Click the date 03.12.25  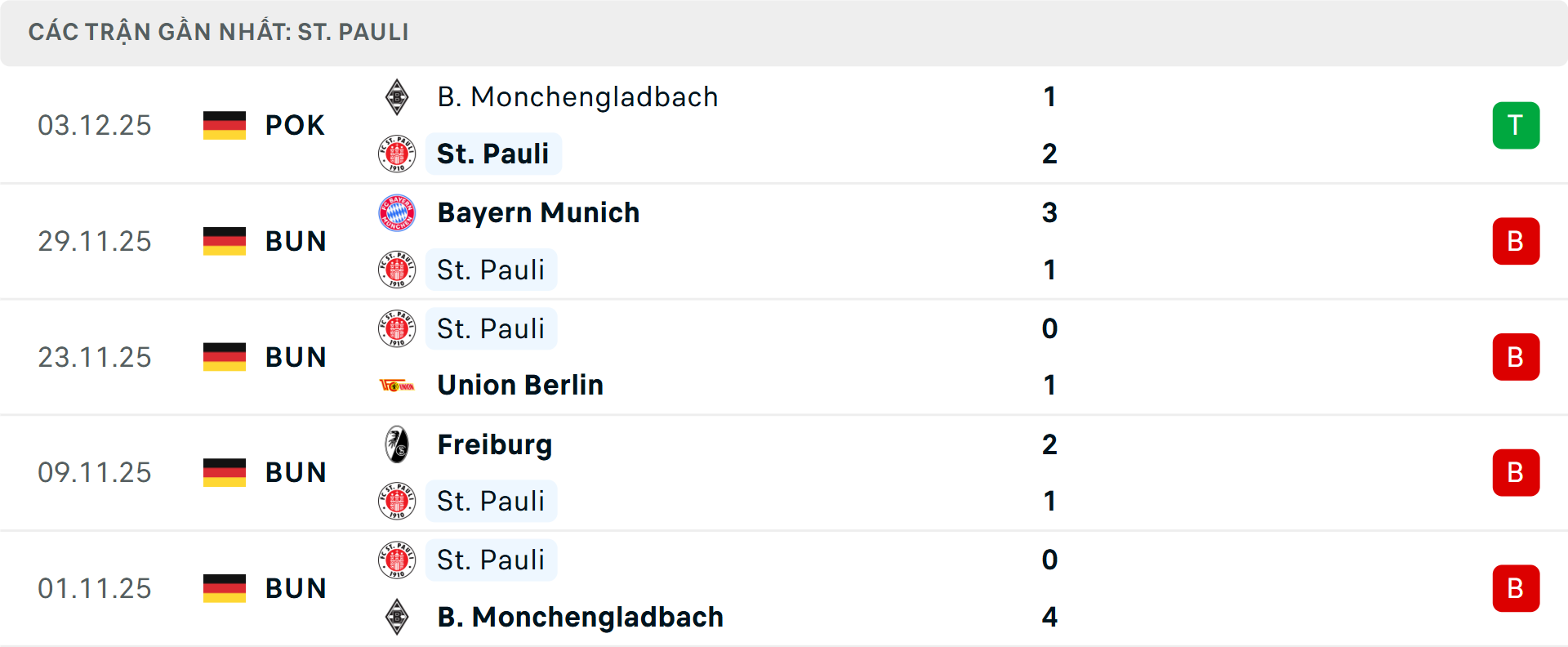[95, 125]
